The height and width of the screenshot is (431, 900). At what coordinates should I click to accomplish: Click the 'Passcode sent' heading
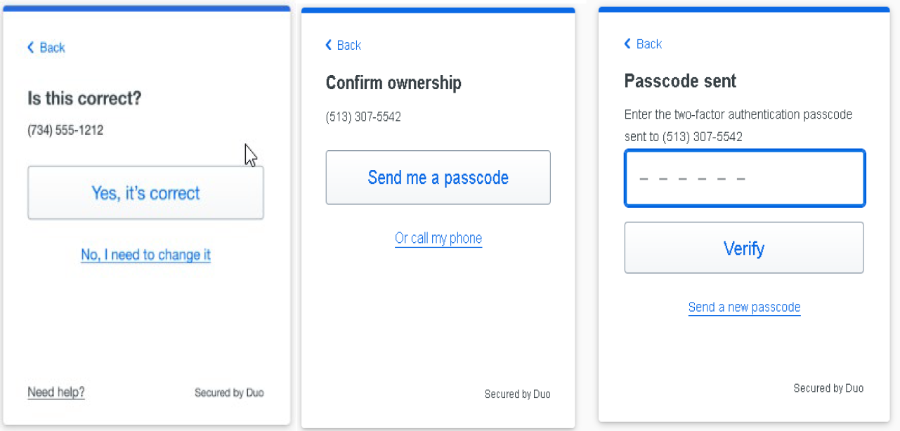pos(680,81)
